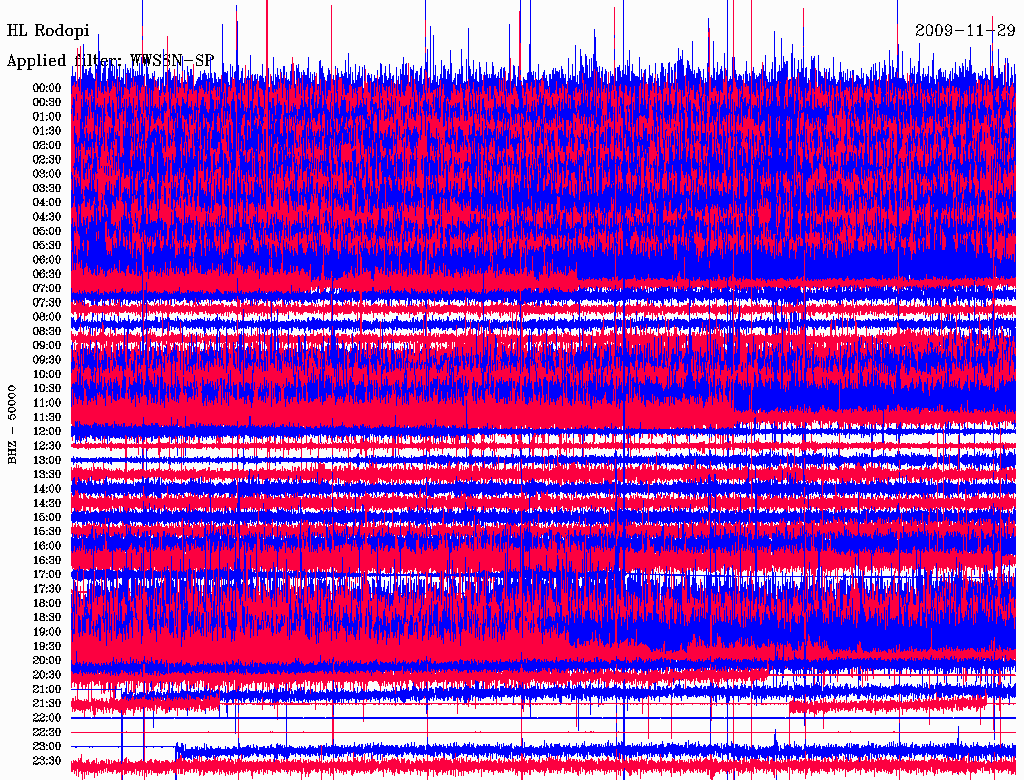1024x780 pixels.
Task: Select the 23:00 time label
Action: (47, 746)
